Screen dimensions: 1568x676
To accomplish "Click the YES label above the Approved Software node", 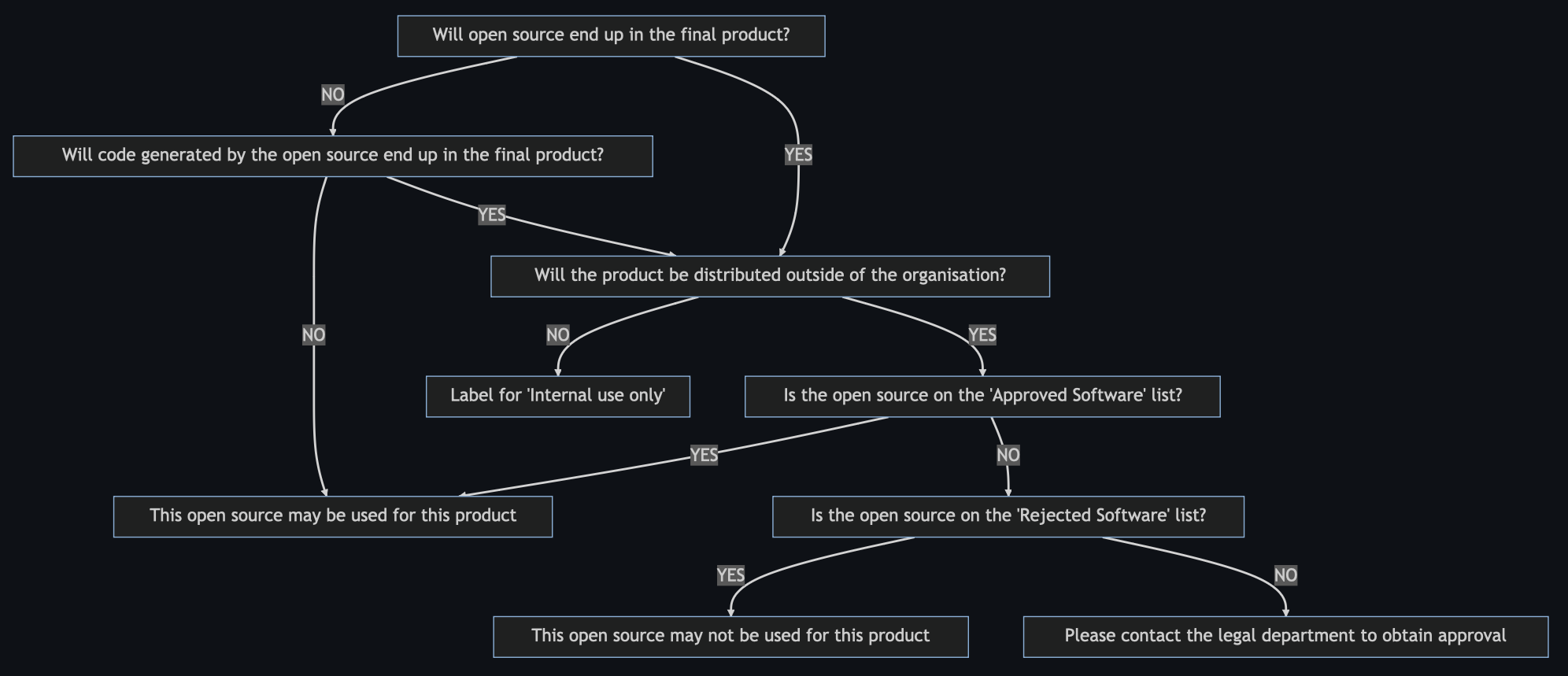I will tap(982, 335).
